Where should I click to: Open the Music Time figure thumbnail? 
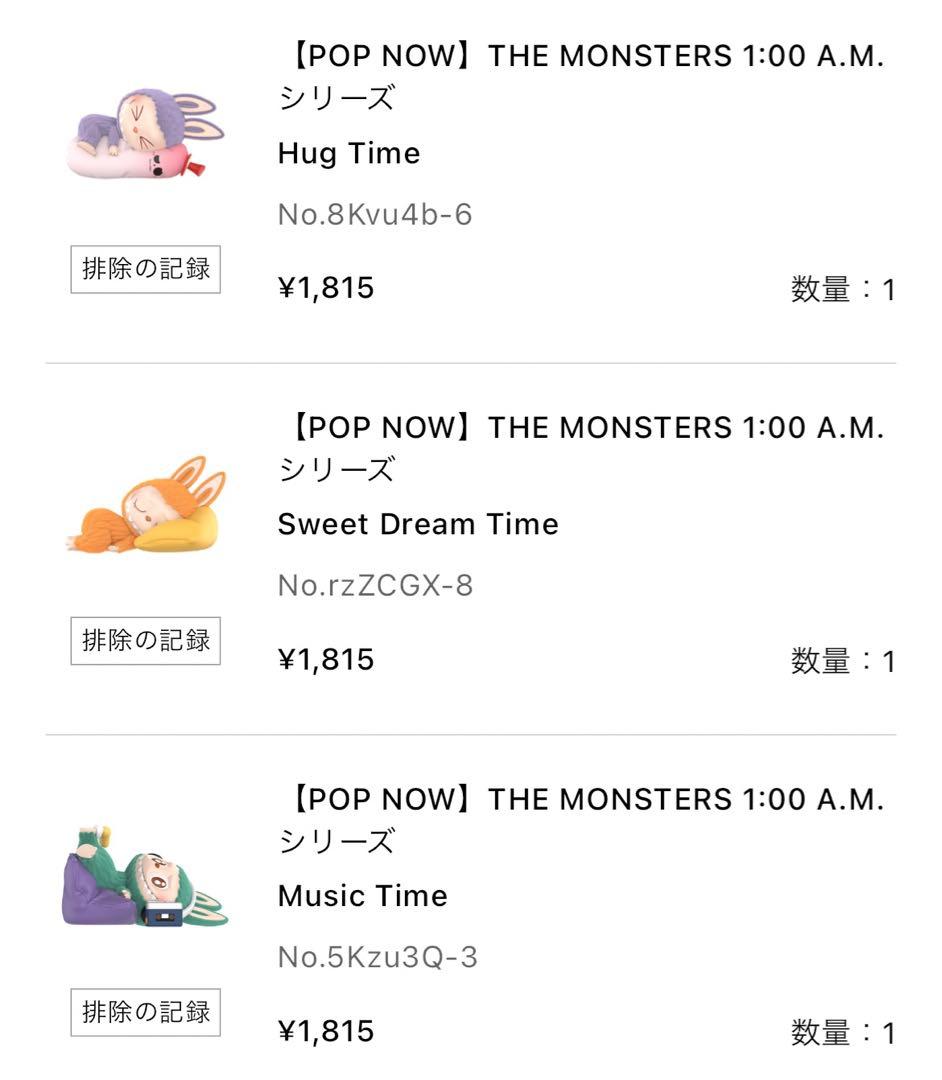(x=146, y=877)
